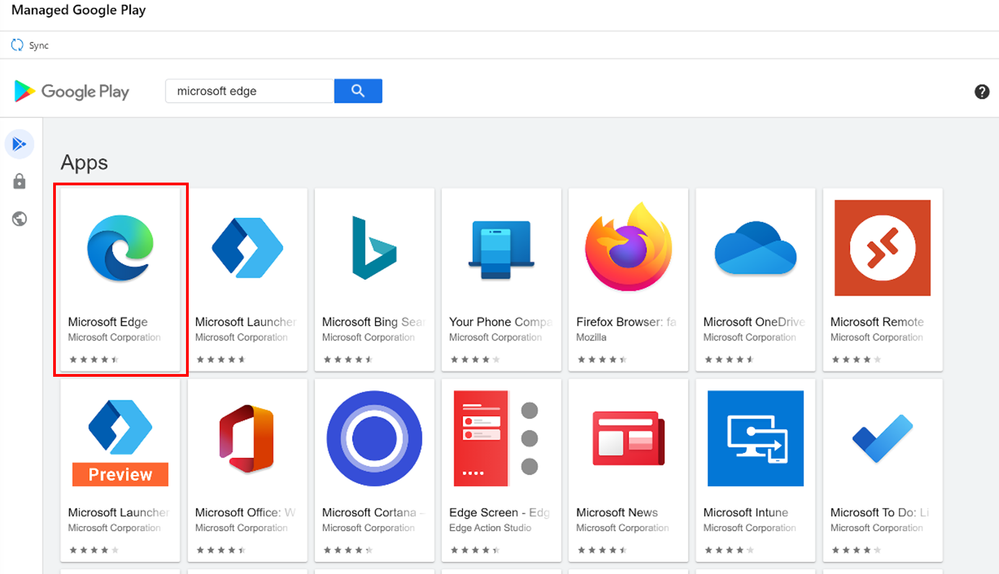This screenshot has width=999, height=574.
Task: Click the Microsoft News app title
Action: pyautogui.click(x=617, y=512)
